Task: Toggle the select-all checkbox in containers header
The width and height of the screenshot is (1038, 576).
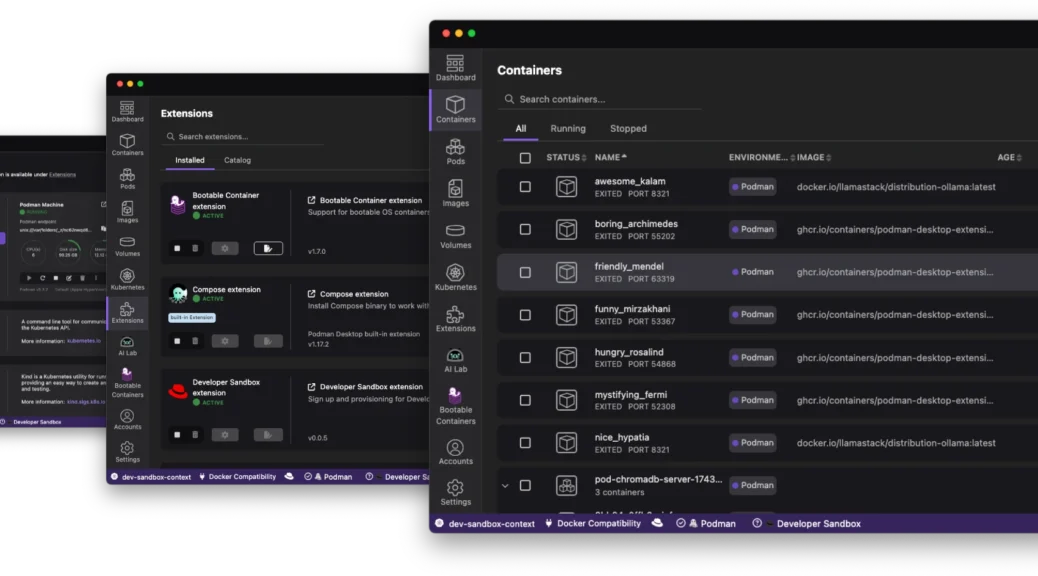Action: coord(525,158)
